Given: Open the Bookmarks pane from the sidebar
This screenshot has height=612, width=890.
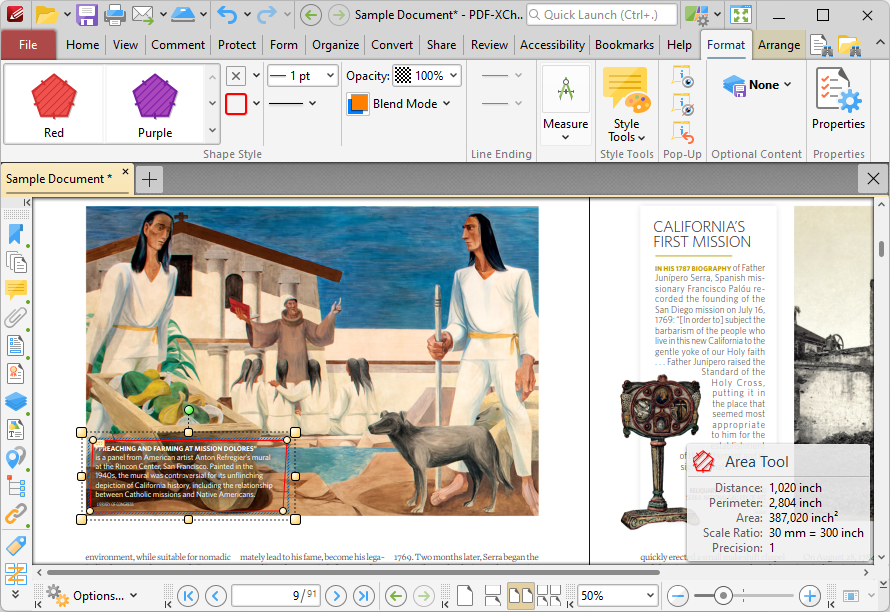Looking at the screenshot, I should coord(16,234).
